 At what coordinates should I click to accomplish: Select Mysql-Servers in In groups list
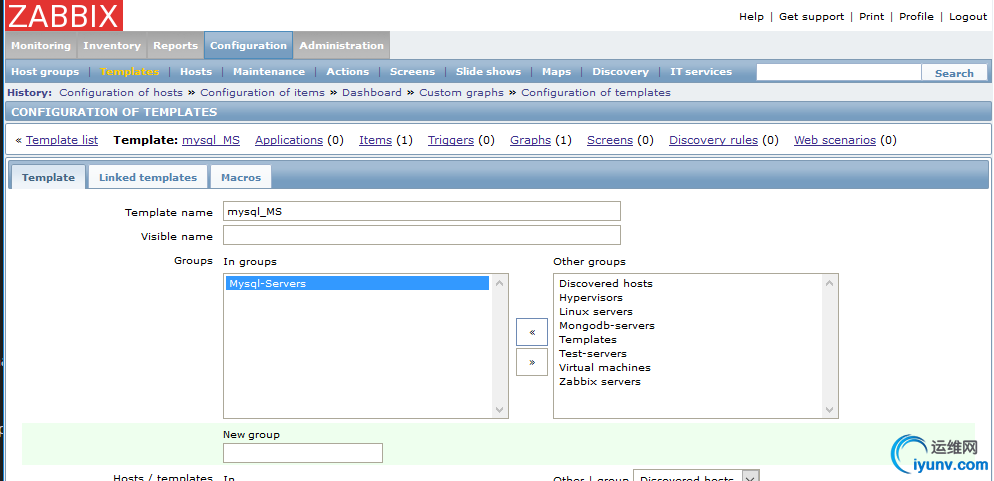click(358, 283)
